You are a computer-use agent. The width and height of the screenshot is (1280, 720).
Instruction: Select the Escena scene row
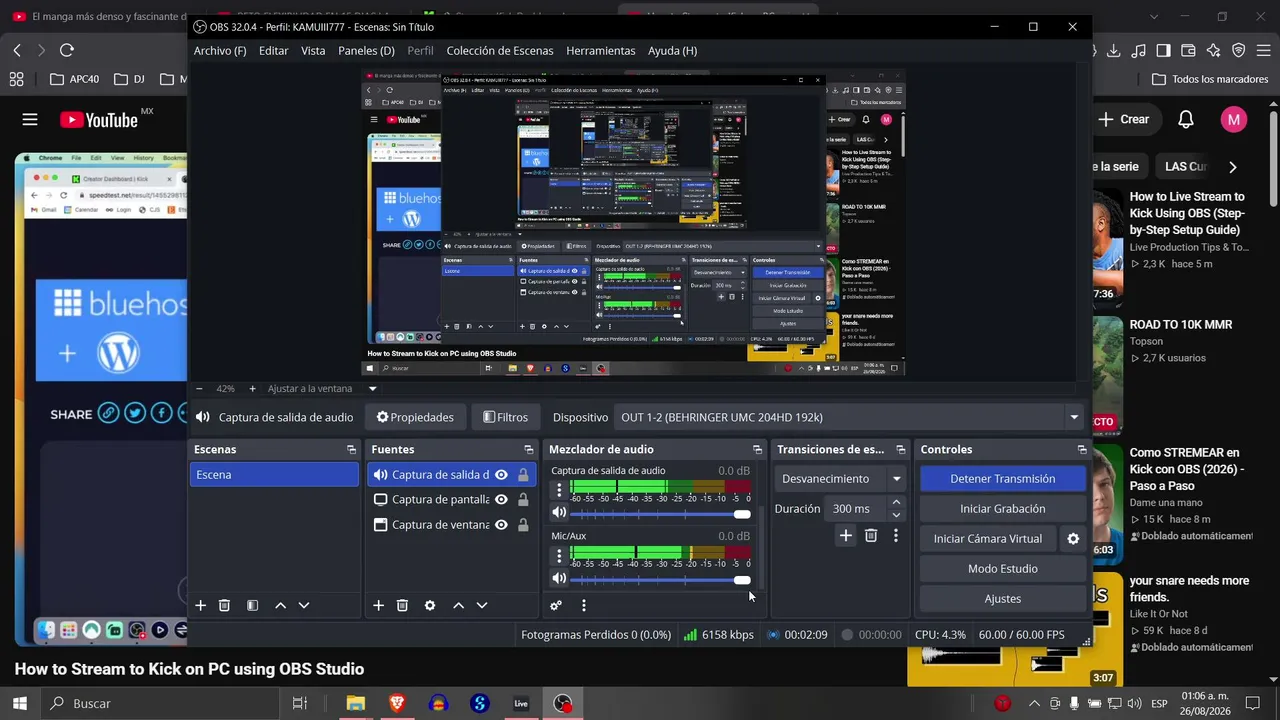(274, 475)
